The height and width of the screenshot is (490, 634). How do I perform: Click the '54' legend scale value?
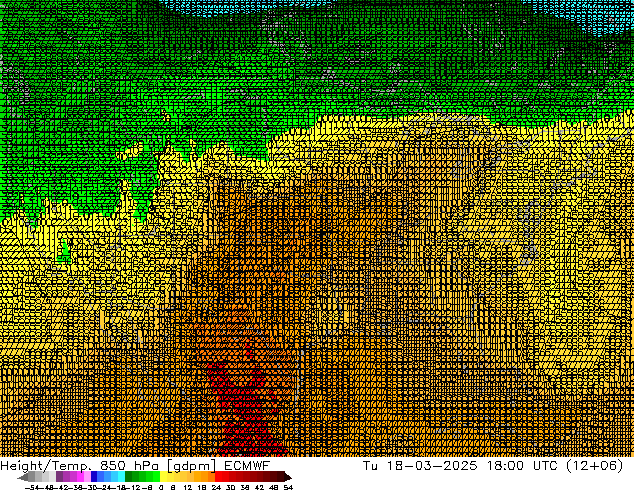pos(288,488)
